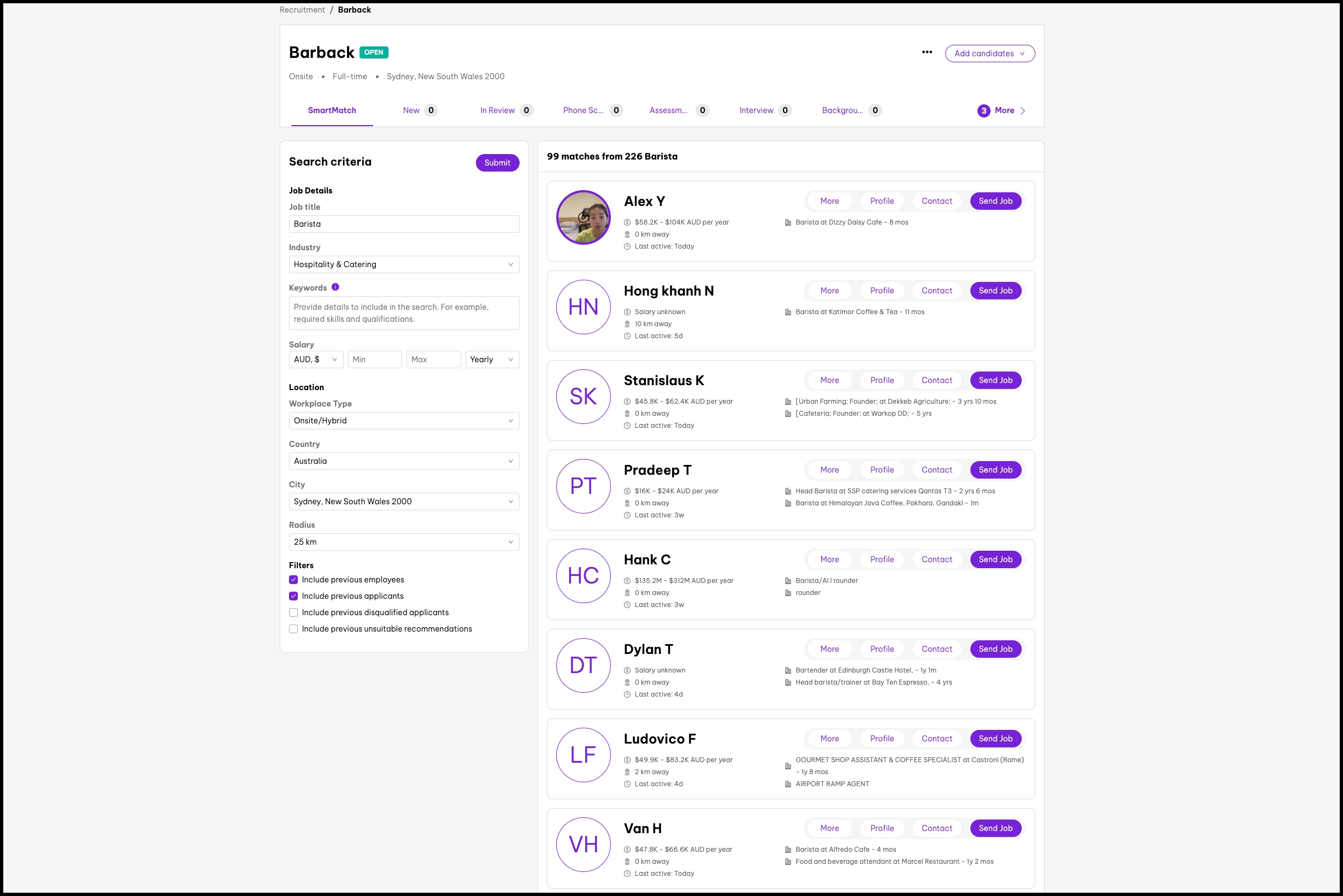Click the salary Min input field
Screen dimensions: 1343x896
[x=374, y=359]
